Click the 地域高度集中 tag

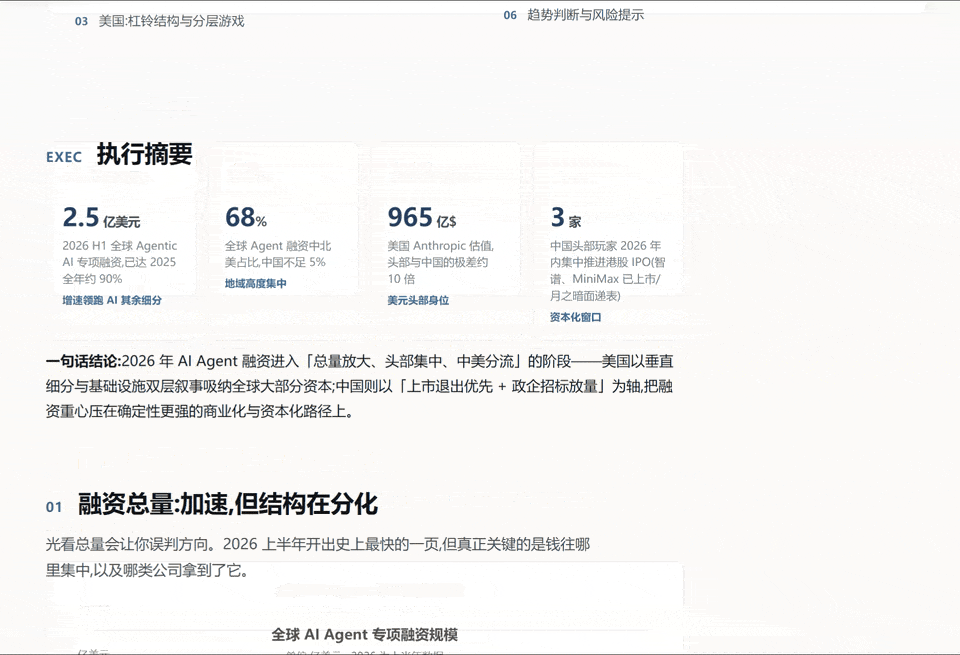tap(255, 283)
